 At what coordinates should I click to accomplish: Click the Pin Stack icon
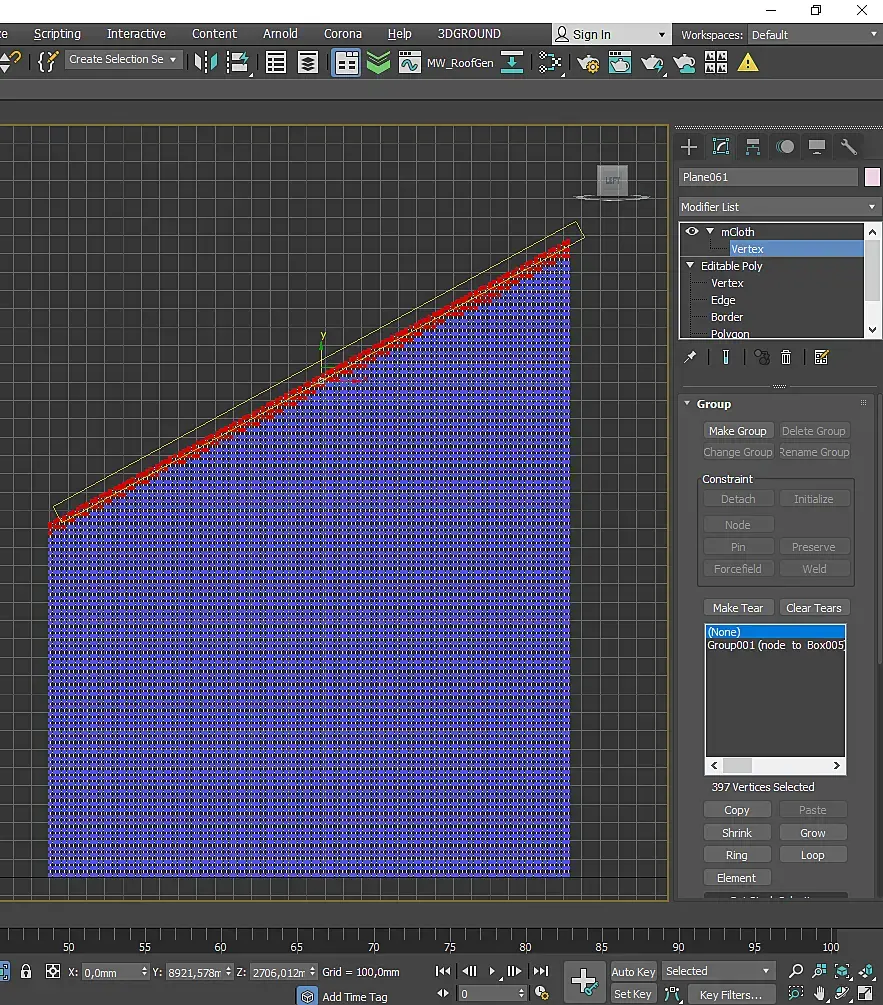pos(690,357)
